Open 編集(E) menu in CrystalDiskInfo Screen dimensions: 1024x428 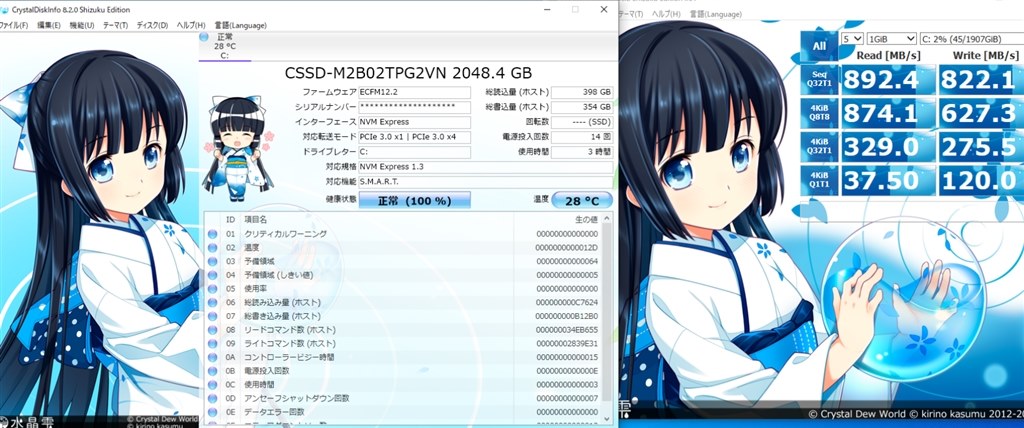click(49, 25)
